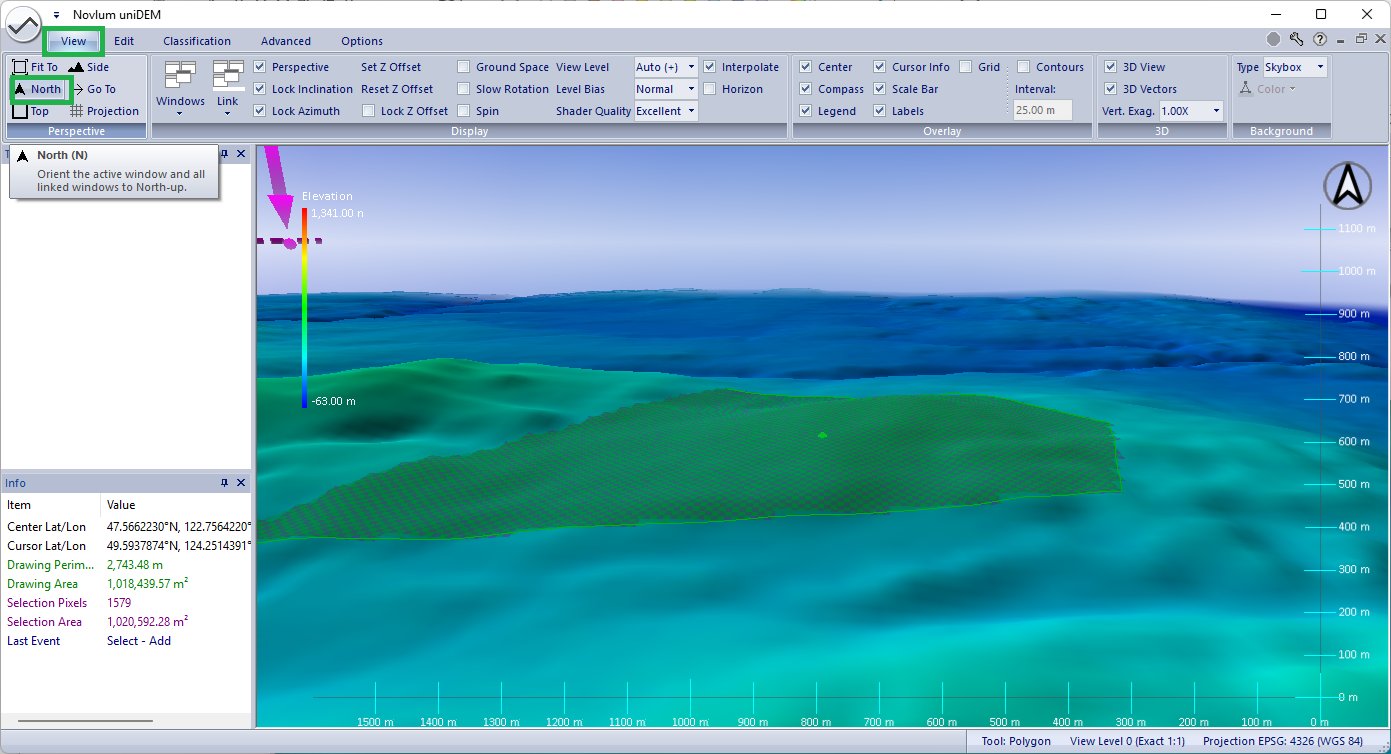The height and width of the screenshot is (754, 1391).
Task: Hide the Compass overlay
Action: tap(806, 89)
